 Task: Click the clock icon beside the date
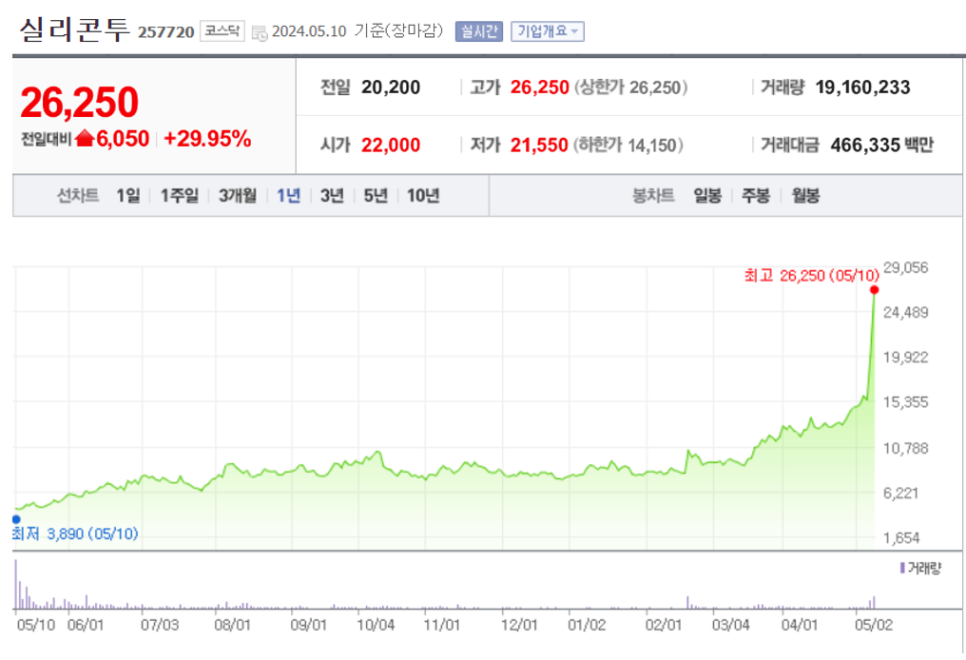click(x=260, y=33)
